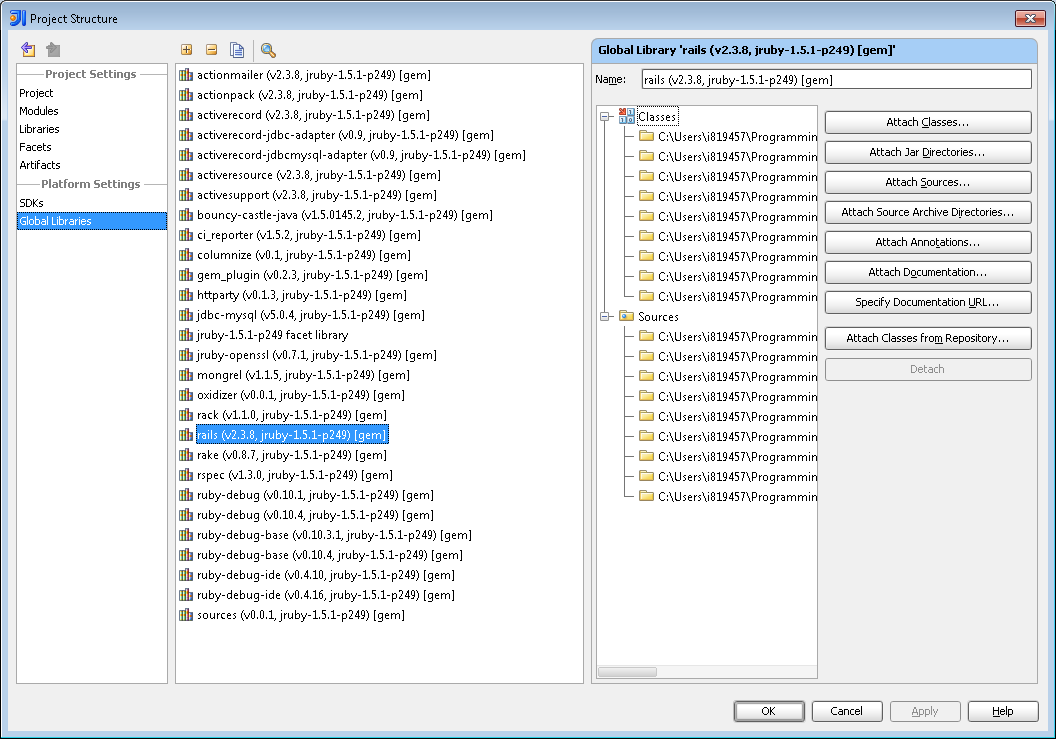Viewport: 1056px width, 739px height.
Task: Click the remove library minus icon
Action: (211, 49)
